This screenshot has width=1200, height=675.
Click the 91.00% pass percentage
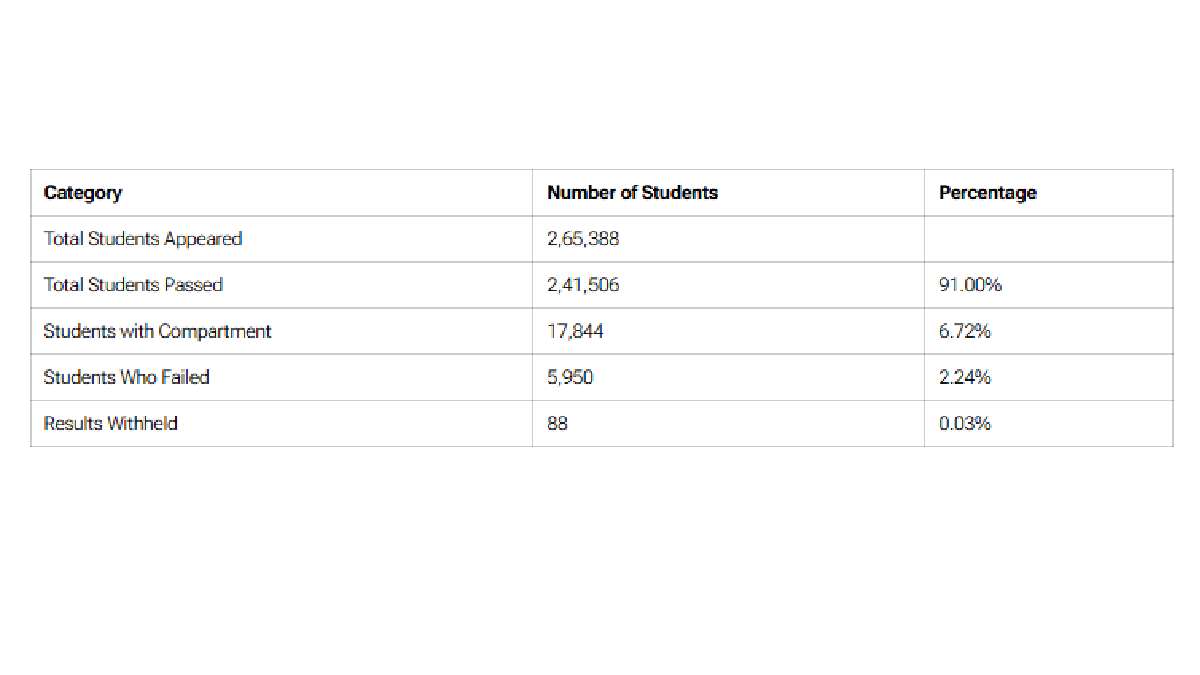click(970, 285)
